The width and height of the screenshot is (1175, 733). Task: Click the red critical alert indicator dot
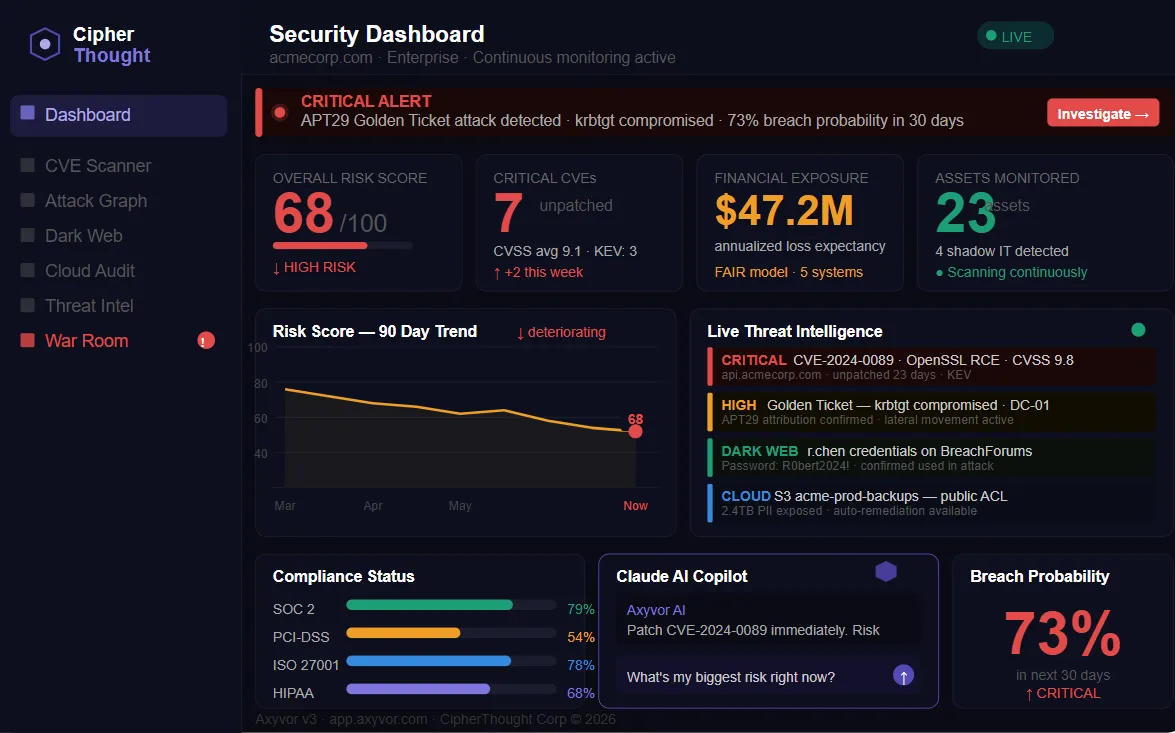pos(280,112)
